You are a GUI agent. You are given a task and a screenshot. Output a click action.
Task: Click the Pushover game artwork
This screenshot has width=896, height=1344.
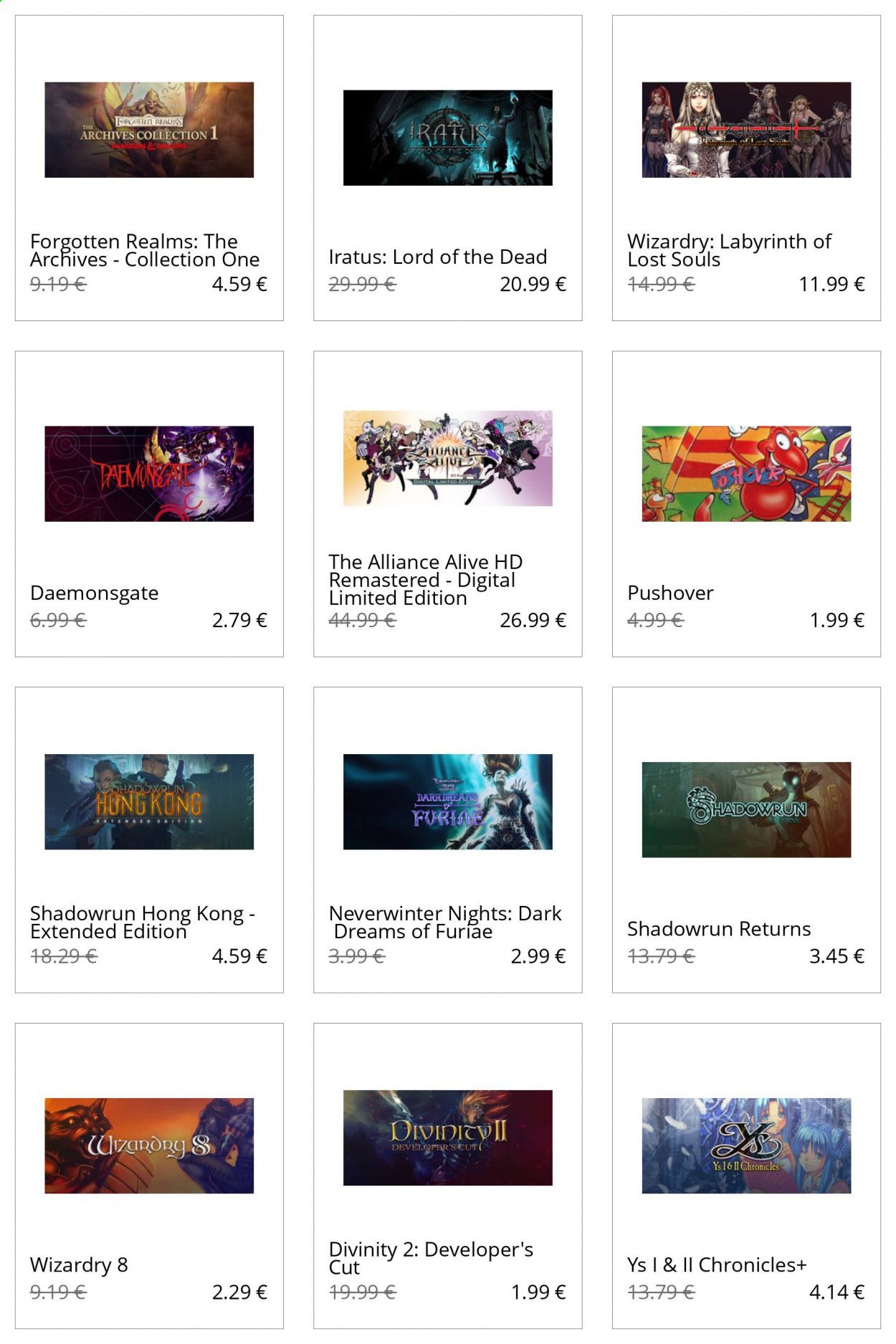pyautogui.click(x=746, y=474)
